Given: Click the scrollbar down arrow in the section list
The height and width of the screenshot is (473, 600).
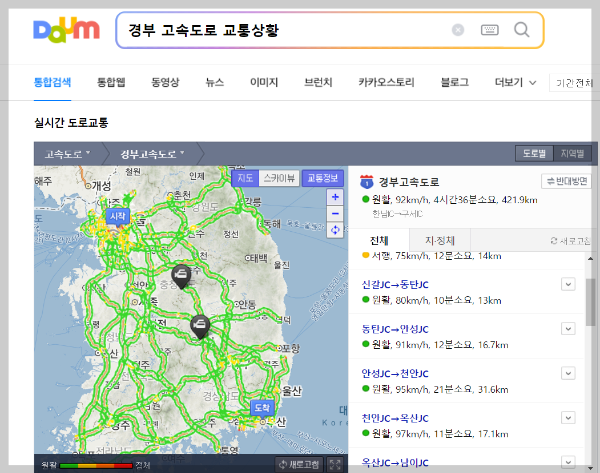Looking at the screenshot, I should point(590,468).
